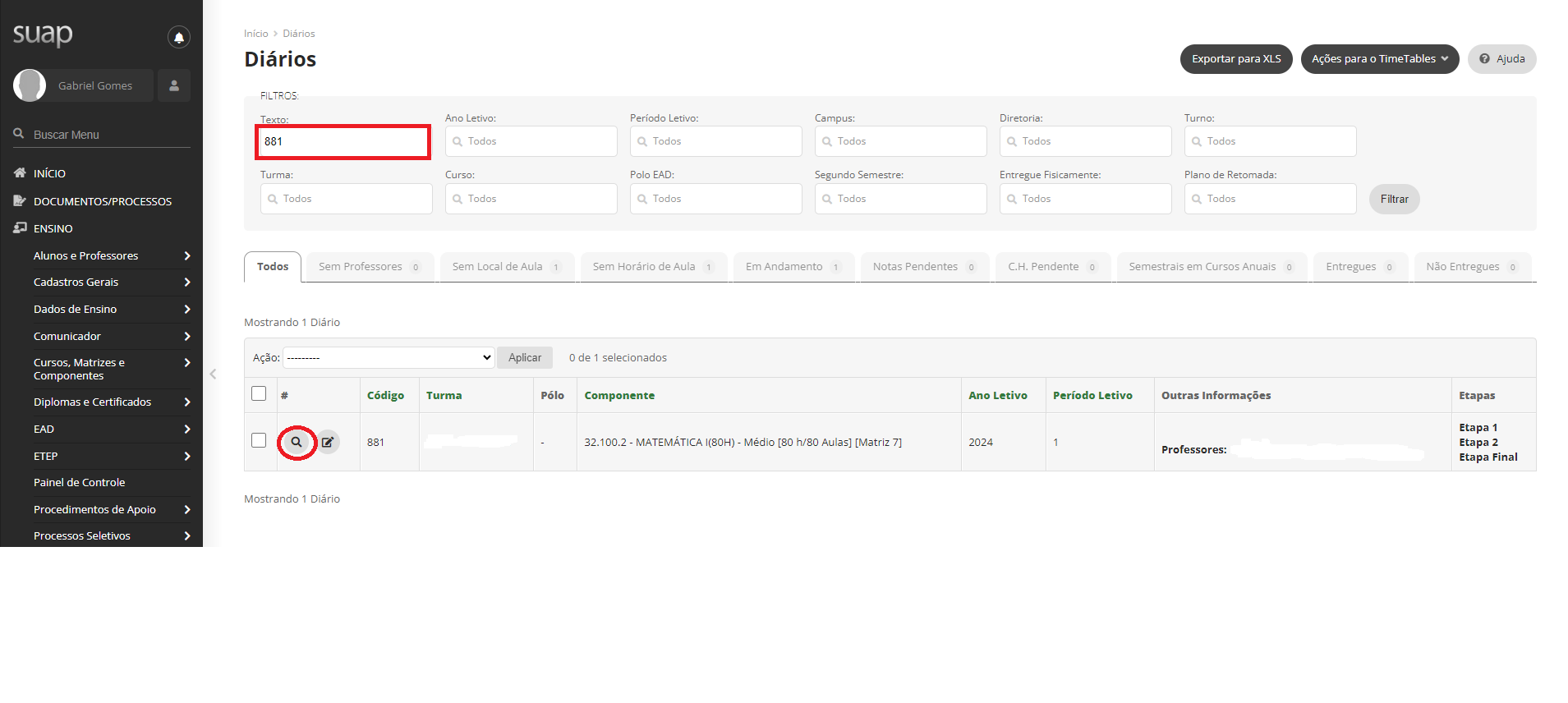Viewport: 1568px width, 703px height.
Task: Open INÍCIO in the sidebar
Action: click(49, 173)
